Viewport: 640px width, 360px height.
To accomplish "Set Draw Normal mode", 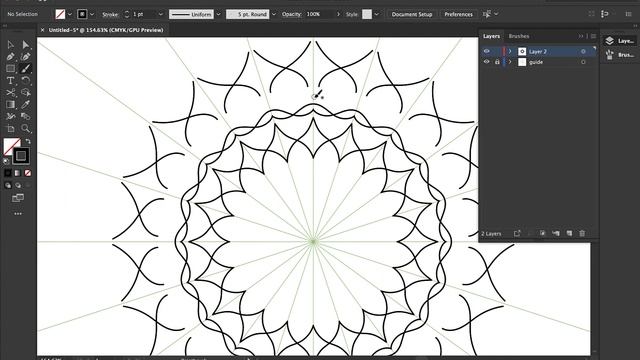I will [x=8, y=185].
